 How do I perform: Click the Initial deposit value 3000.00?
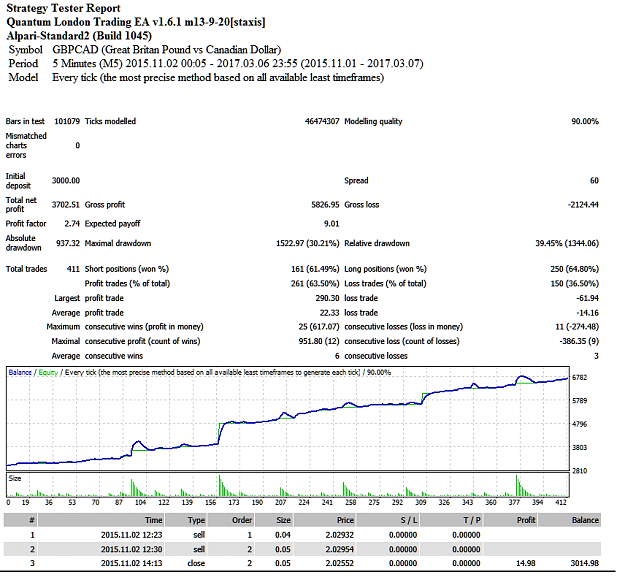coord(66,181)
